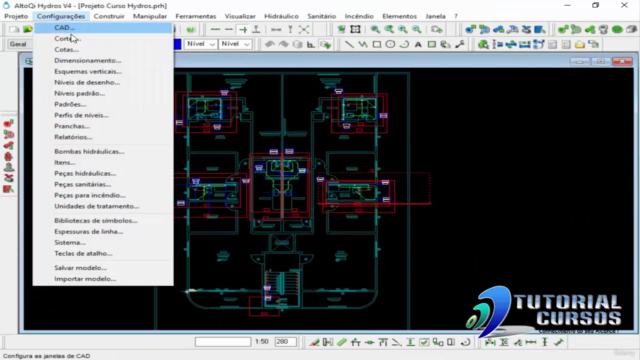This screenshot has height=360, width=640.
Task: Select the polyline zigzag drawing tool
Action: coord(363,44)
